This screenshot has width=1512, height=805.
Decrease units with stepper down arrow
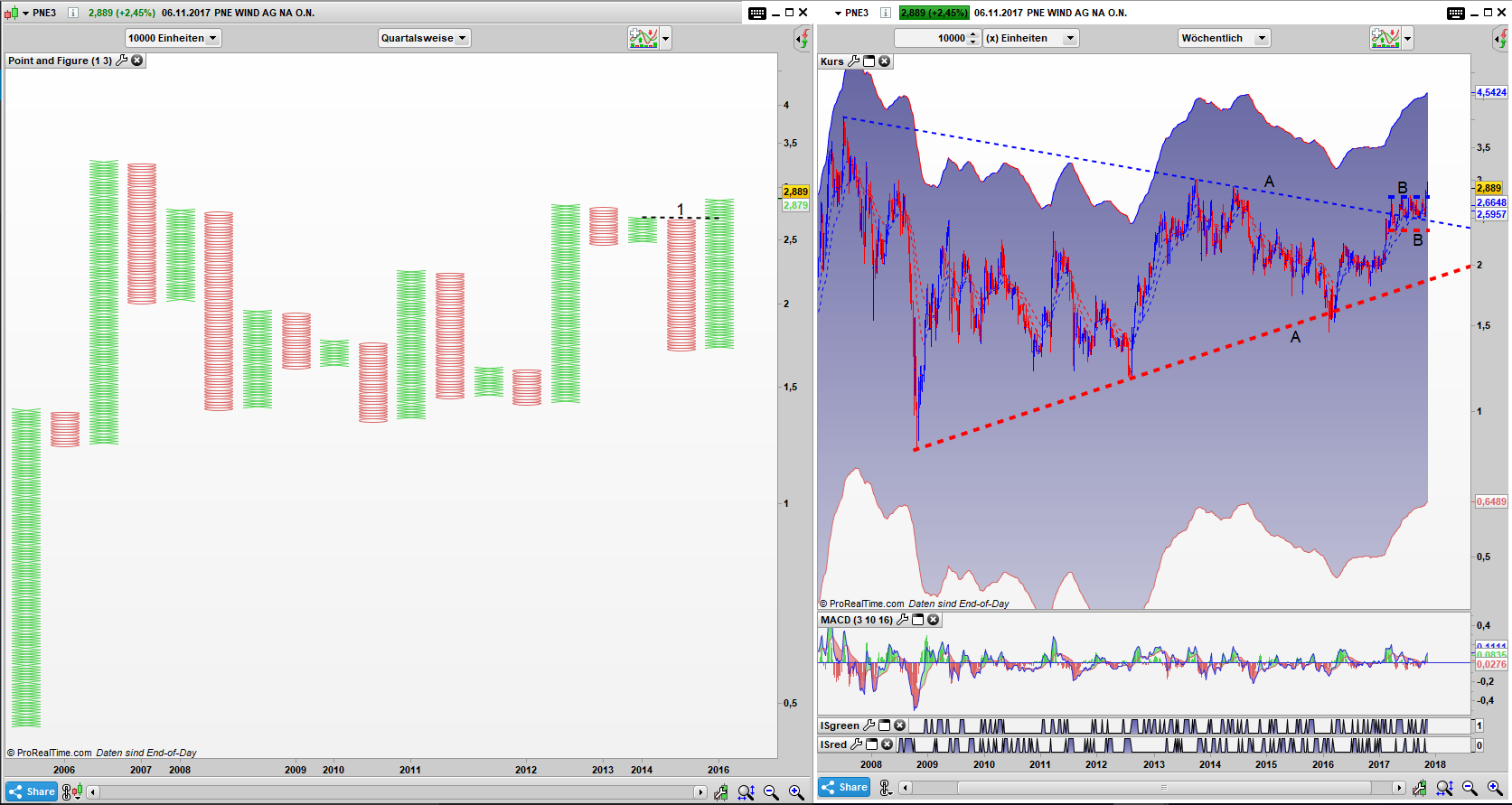click(x=973, y=42)
